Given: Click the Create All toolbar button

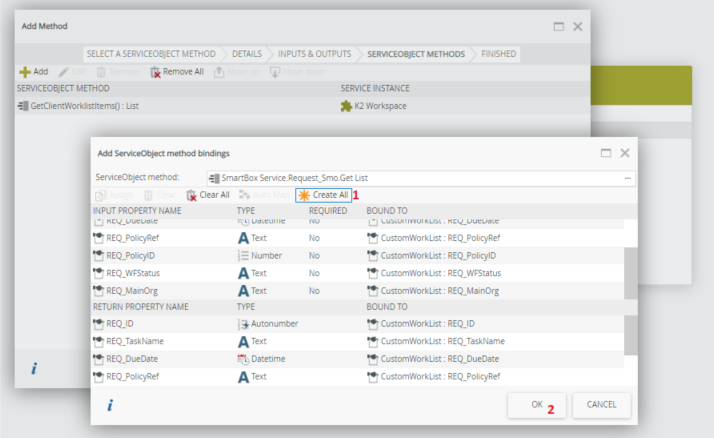Looking at the screenshot, I should (323, 194).
